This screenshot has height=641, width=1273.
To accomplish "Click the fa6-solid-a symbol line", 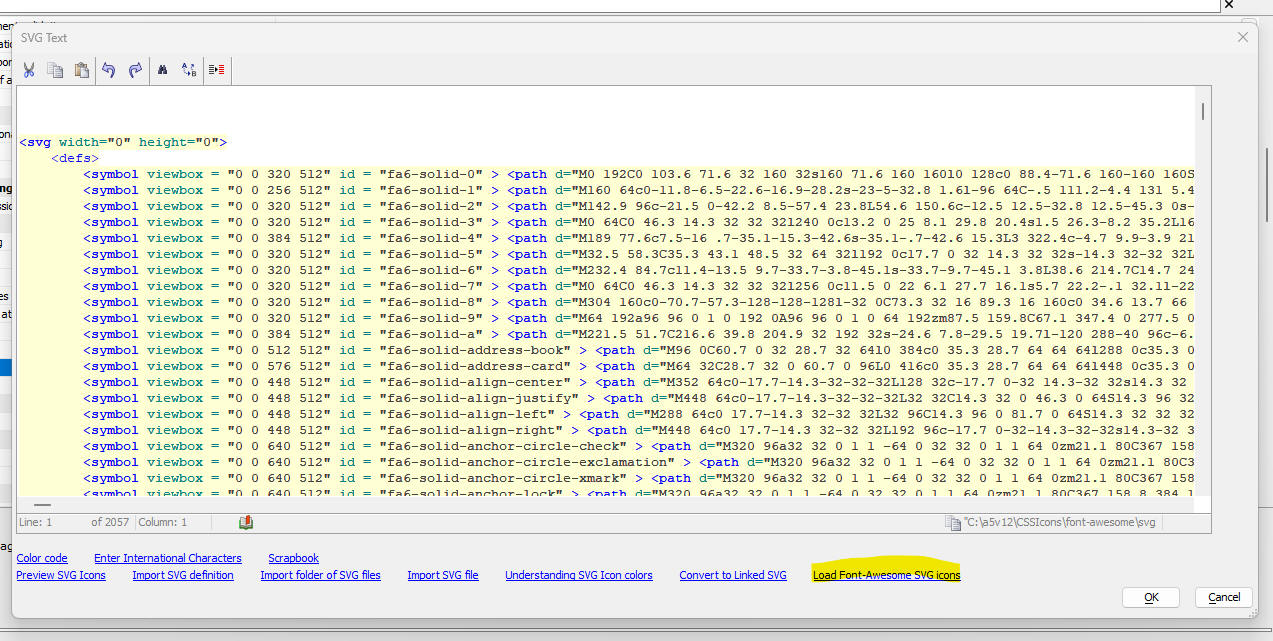I will (x=639, y=334).
